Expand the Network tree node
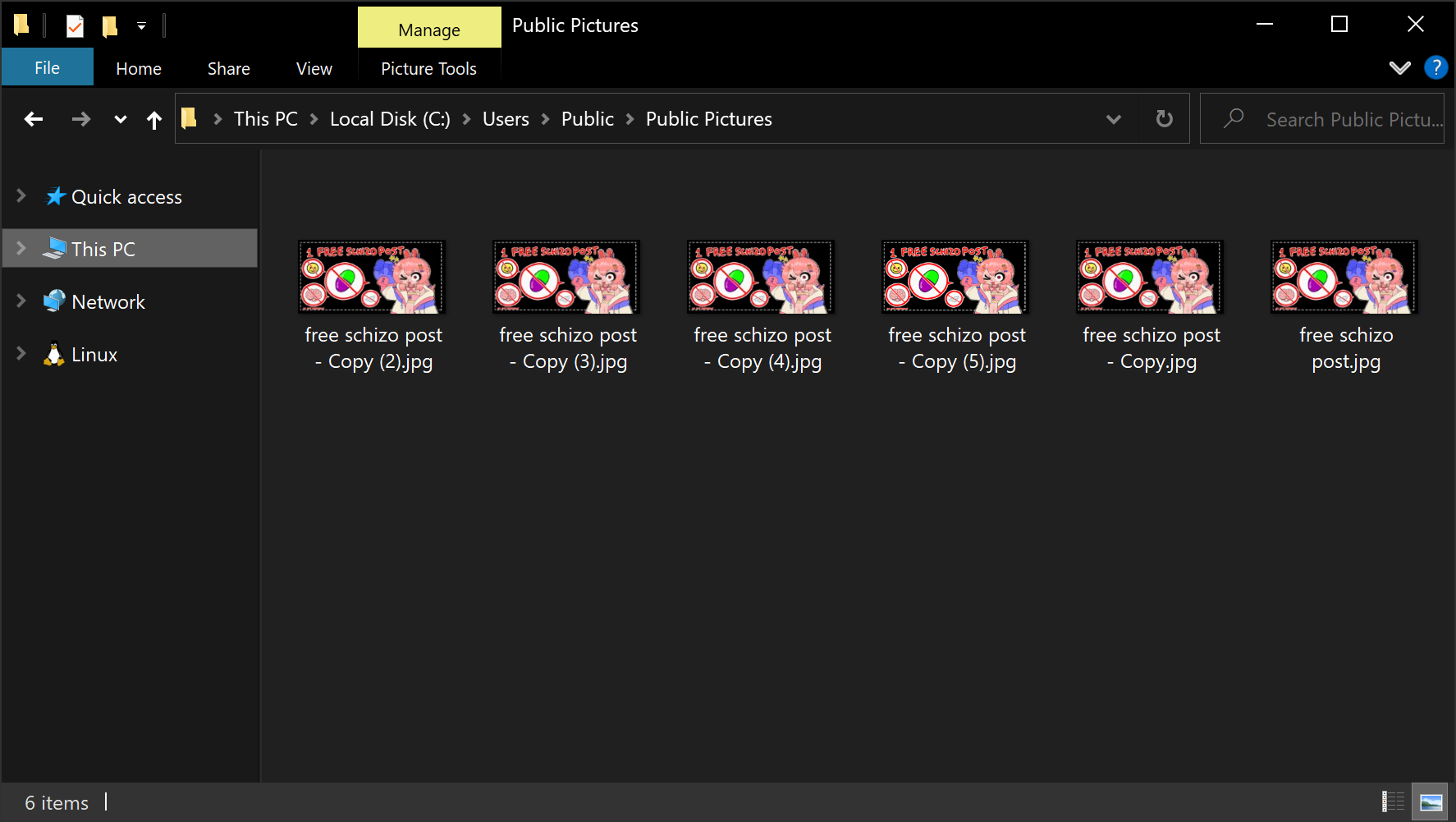Screen dimensions: 1456x822 [21, 301]
